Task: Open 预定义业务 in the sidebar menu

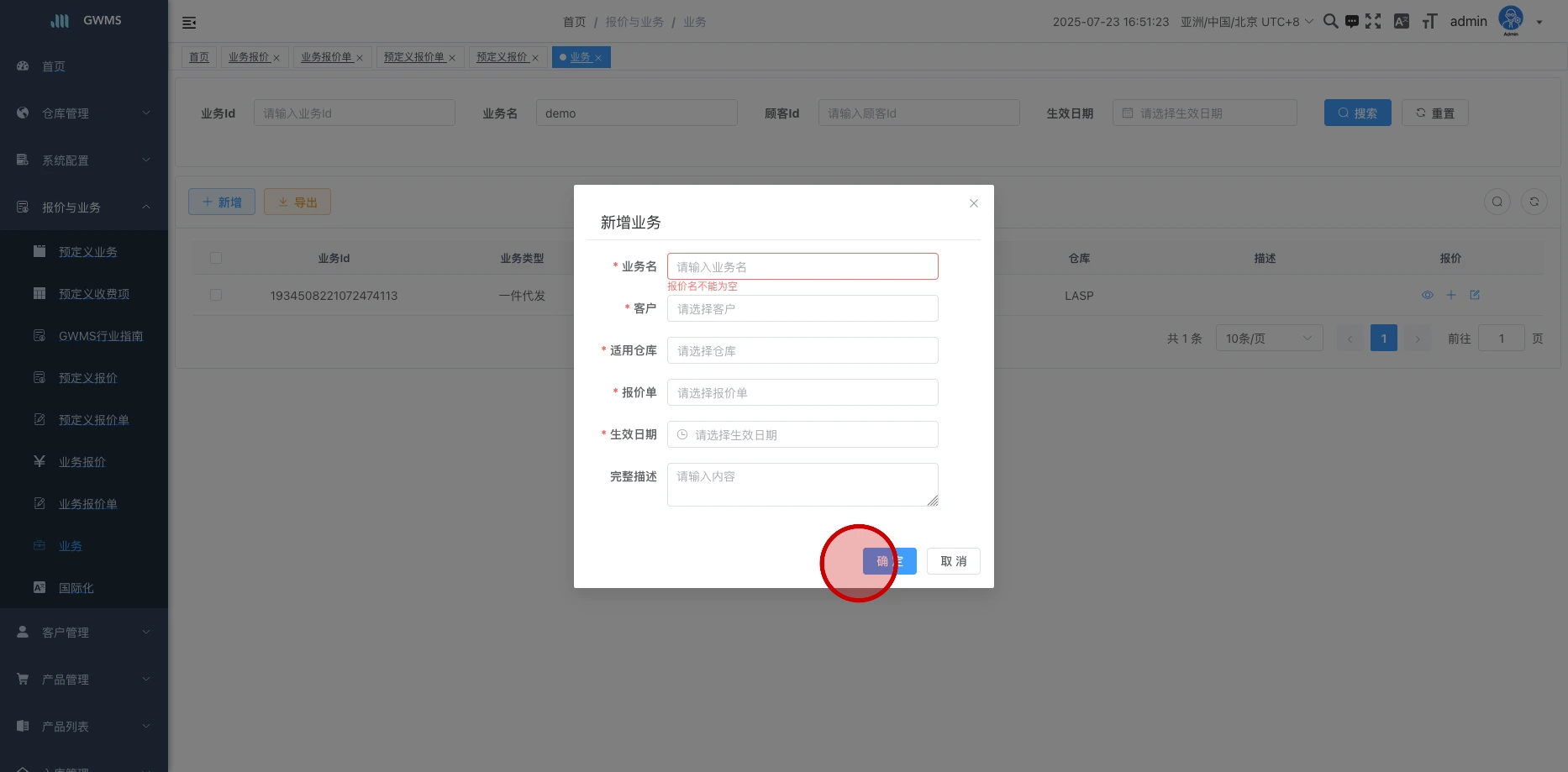Action: 87,252
